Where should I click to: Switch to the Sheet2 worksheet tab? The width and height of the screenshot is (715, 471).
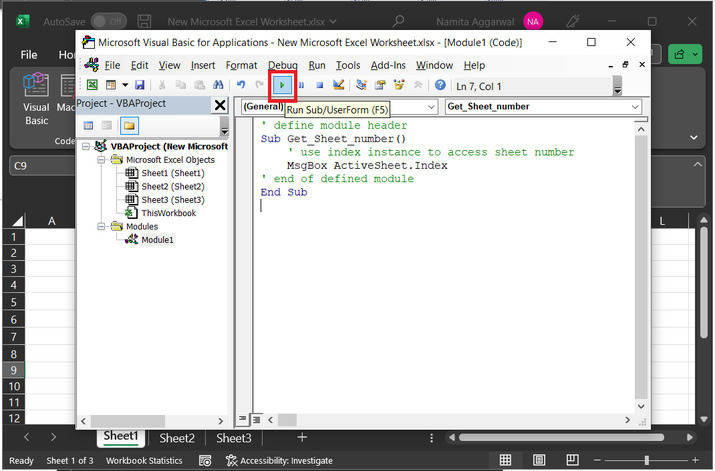[x=177, y=438]
